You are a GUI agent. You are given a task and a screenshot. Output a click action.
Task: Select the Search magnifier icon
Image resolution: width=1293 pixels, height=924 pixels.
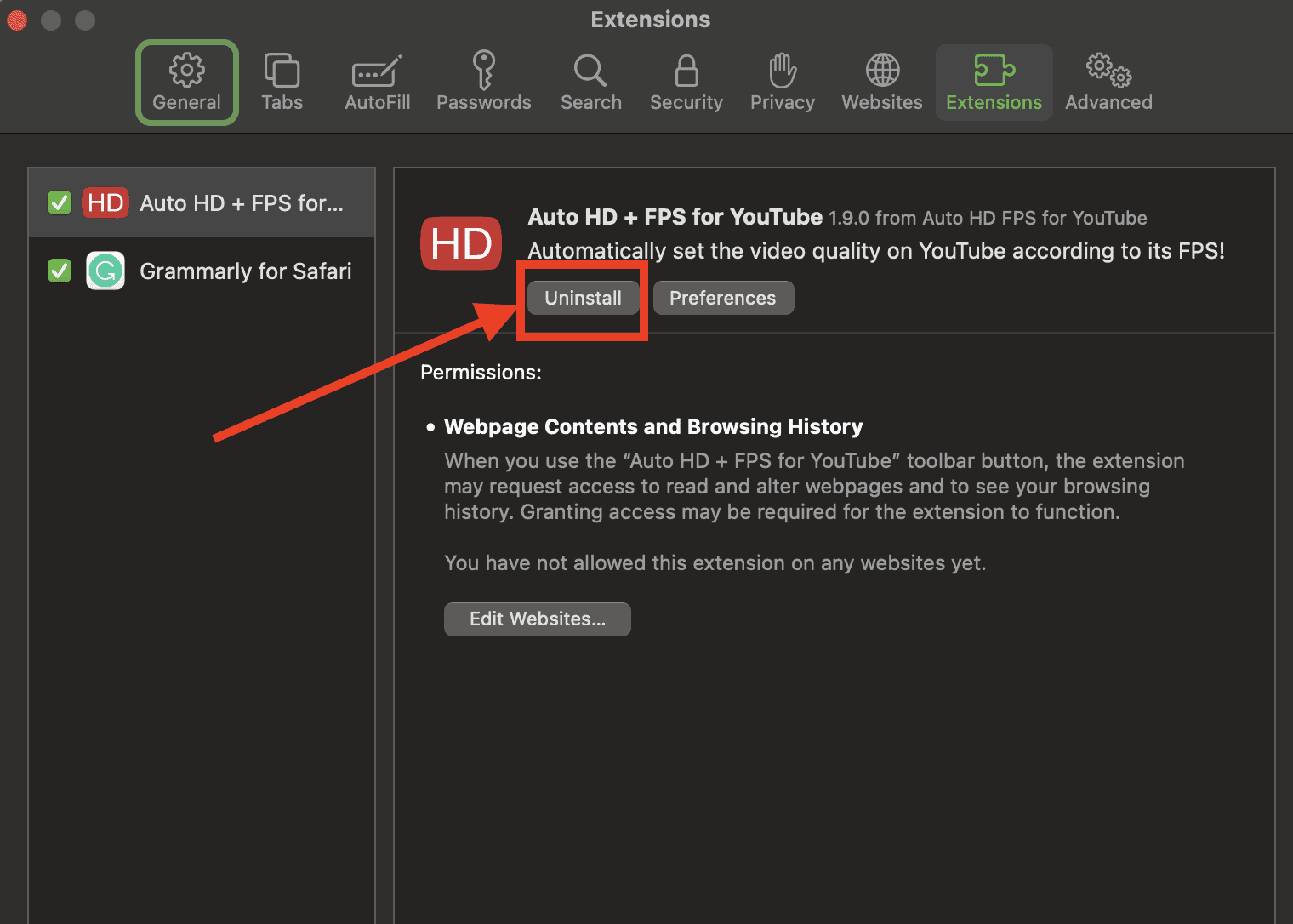click(590, 71)
